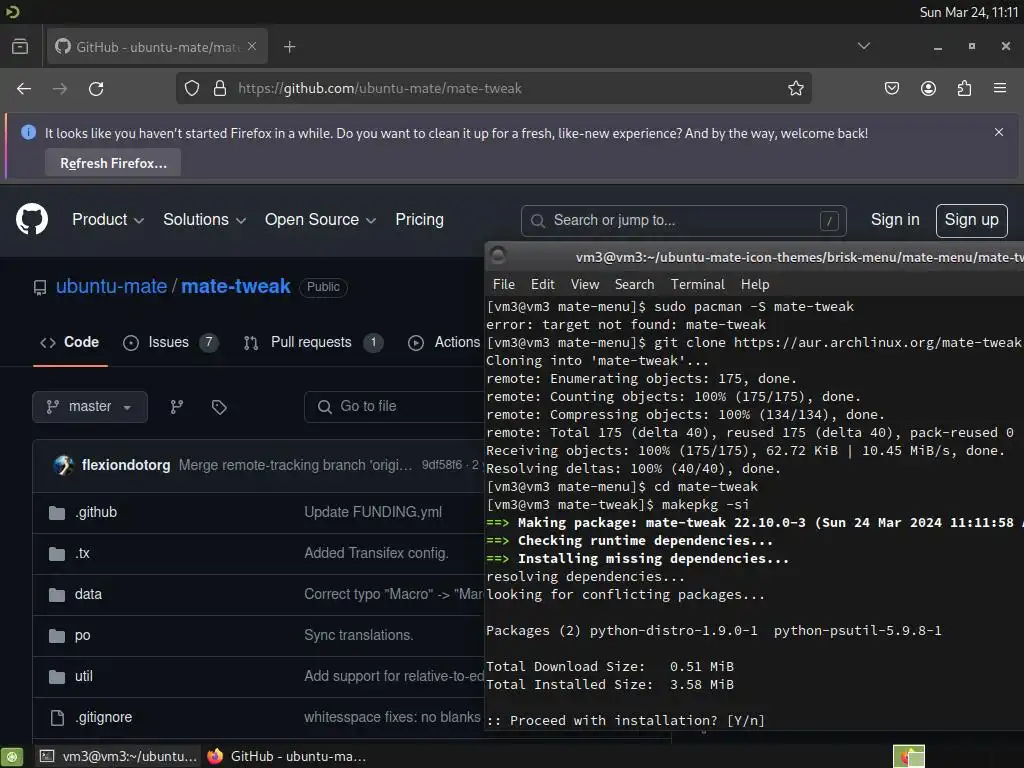Switch to the Issues tab

(x=170, y=342)
